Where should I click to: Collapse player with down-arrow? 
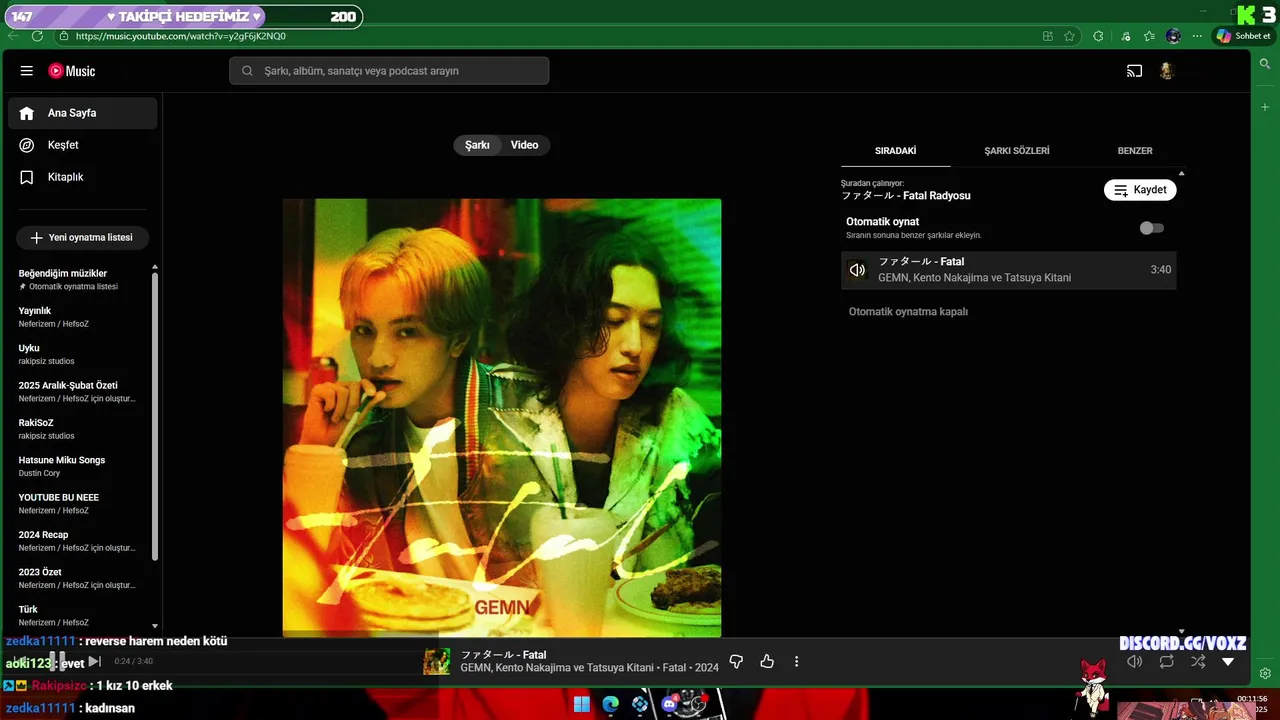1228,661
